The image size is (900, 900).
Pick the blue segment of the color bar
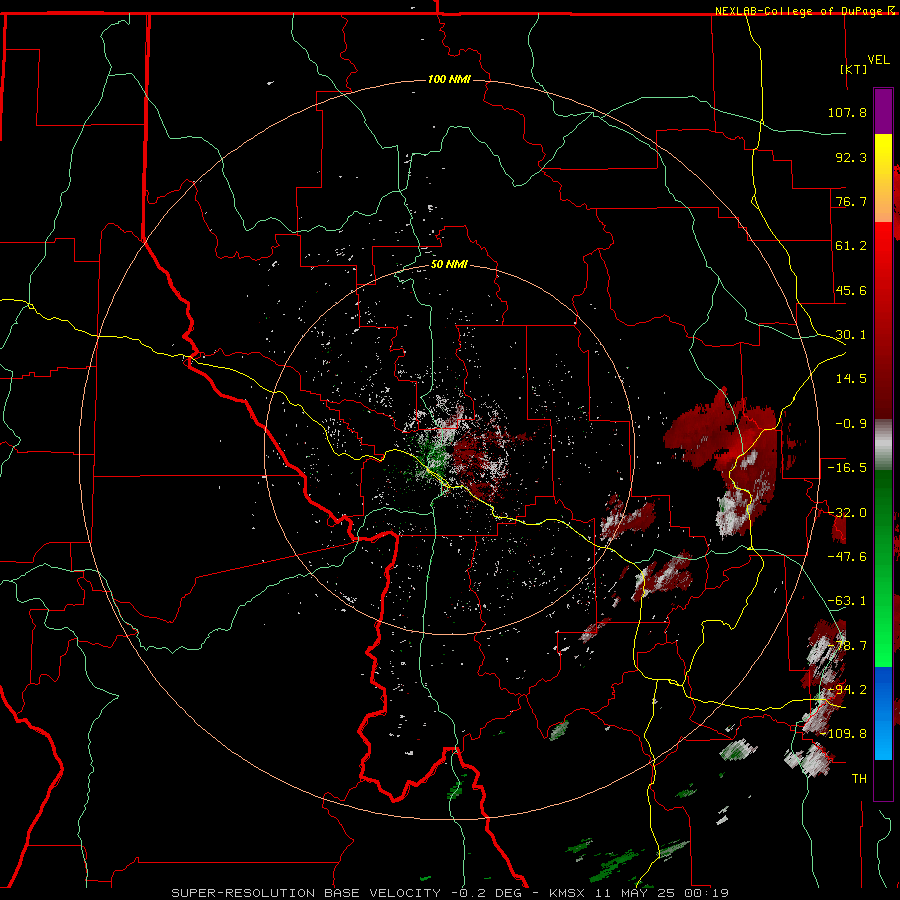[x=883, y=713]
